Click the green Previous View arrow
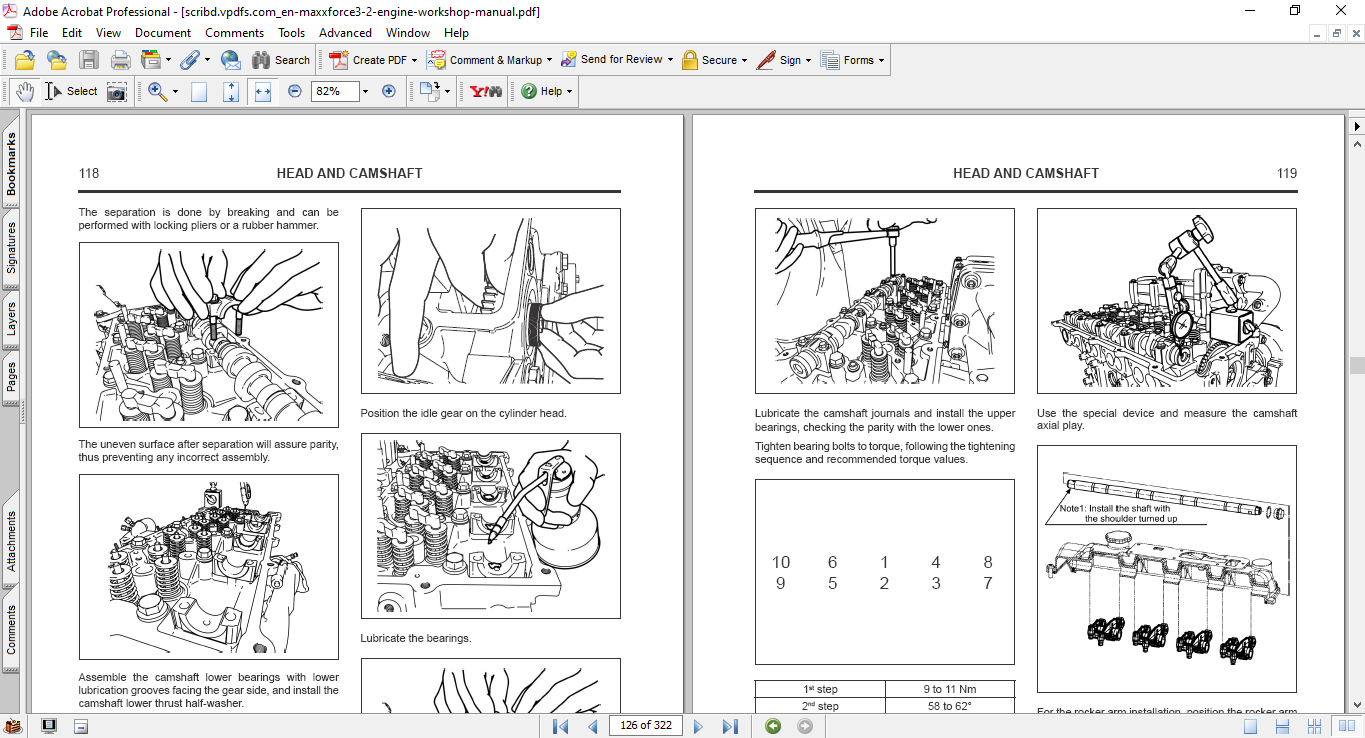Screen dimensions: 1365x738 [x=773, y=726]
